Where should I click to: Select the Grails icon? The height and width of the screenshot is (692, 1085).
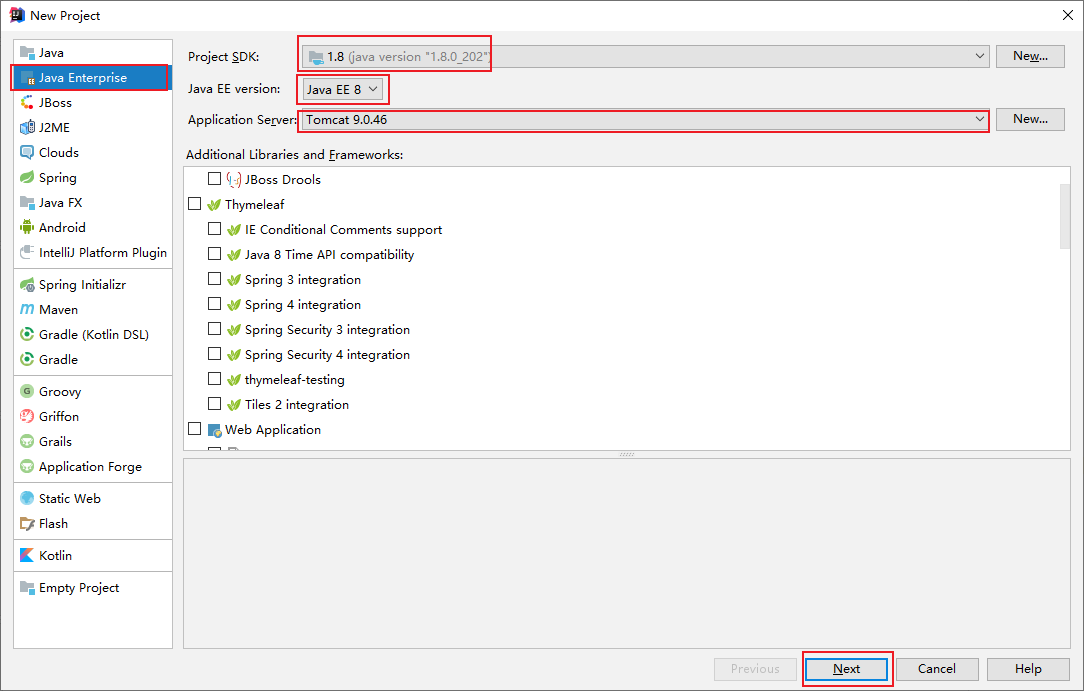[27, 441]
